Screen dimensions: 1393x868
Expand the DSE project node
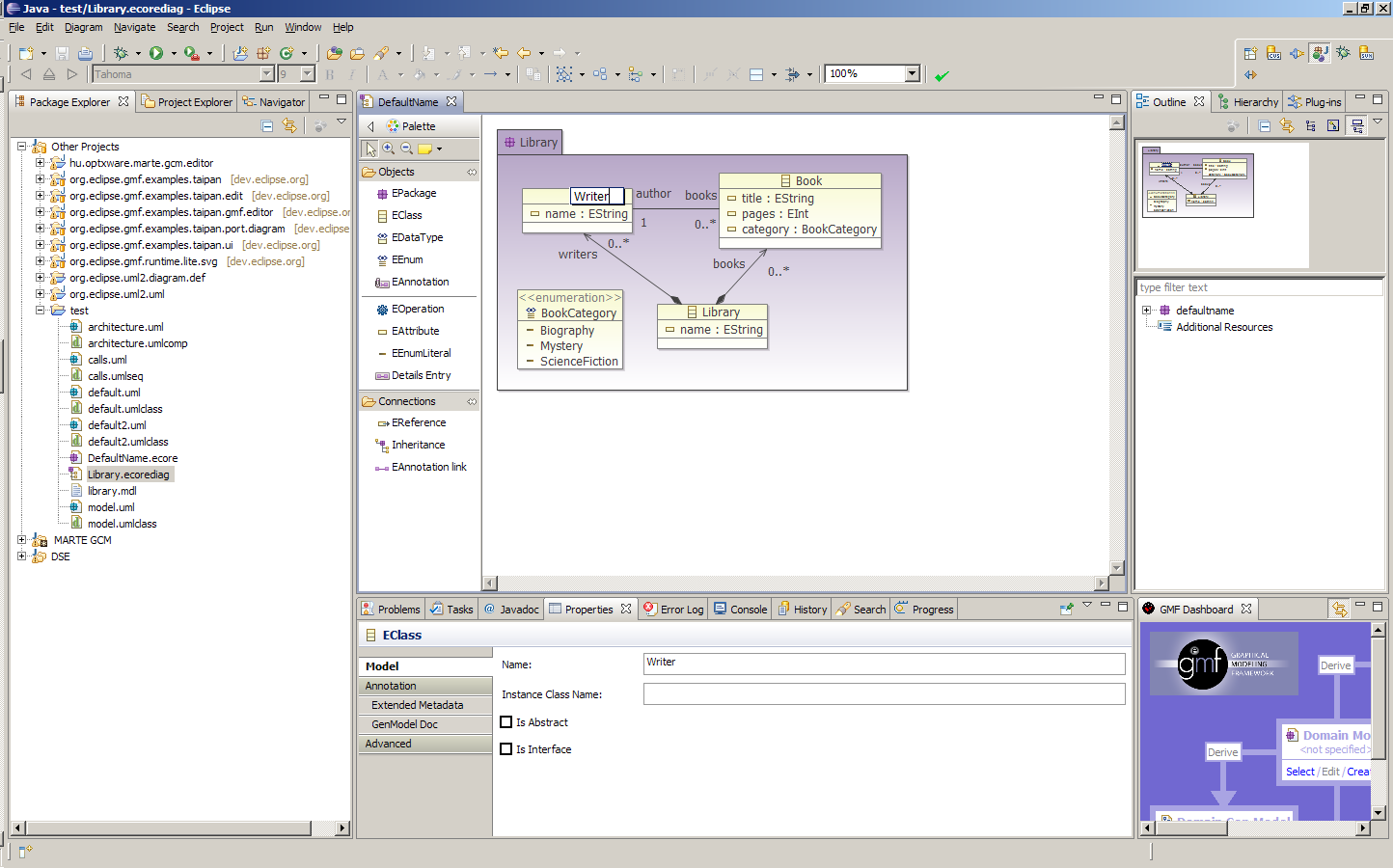click(21, 556)
